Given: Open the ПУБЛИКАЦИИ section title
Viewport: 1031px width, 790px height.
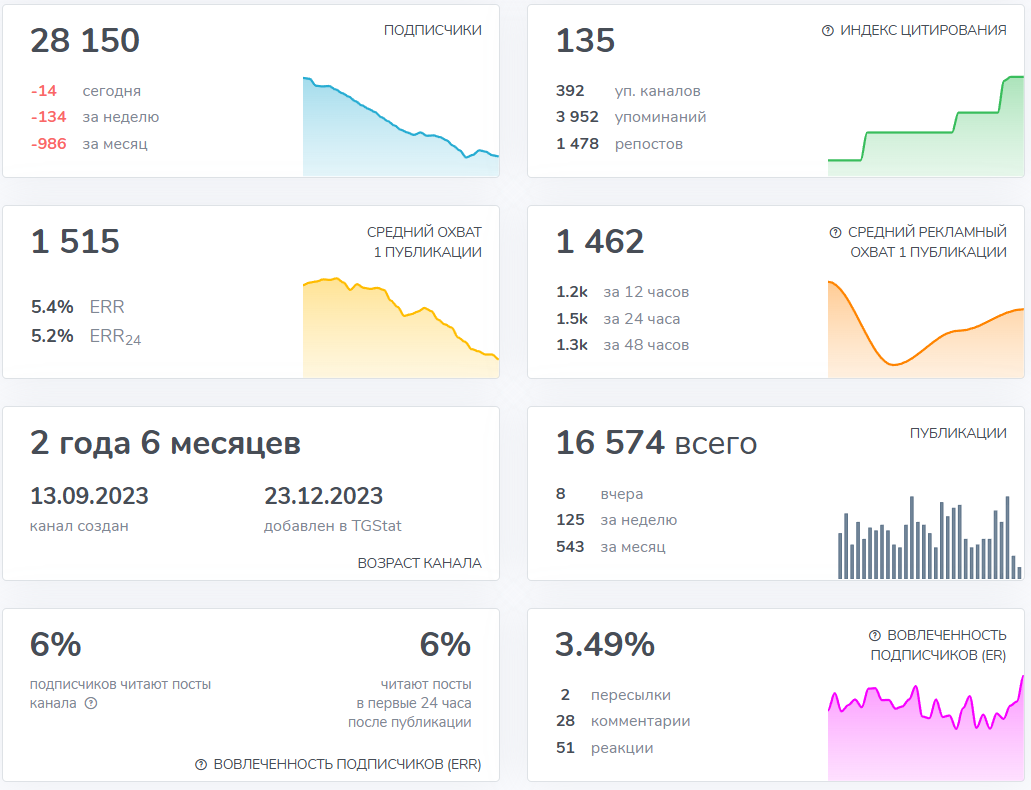Looking at the screenshot, I should point(957,433).
